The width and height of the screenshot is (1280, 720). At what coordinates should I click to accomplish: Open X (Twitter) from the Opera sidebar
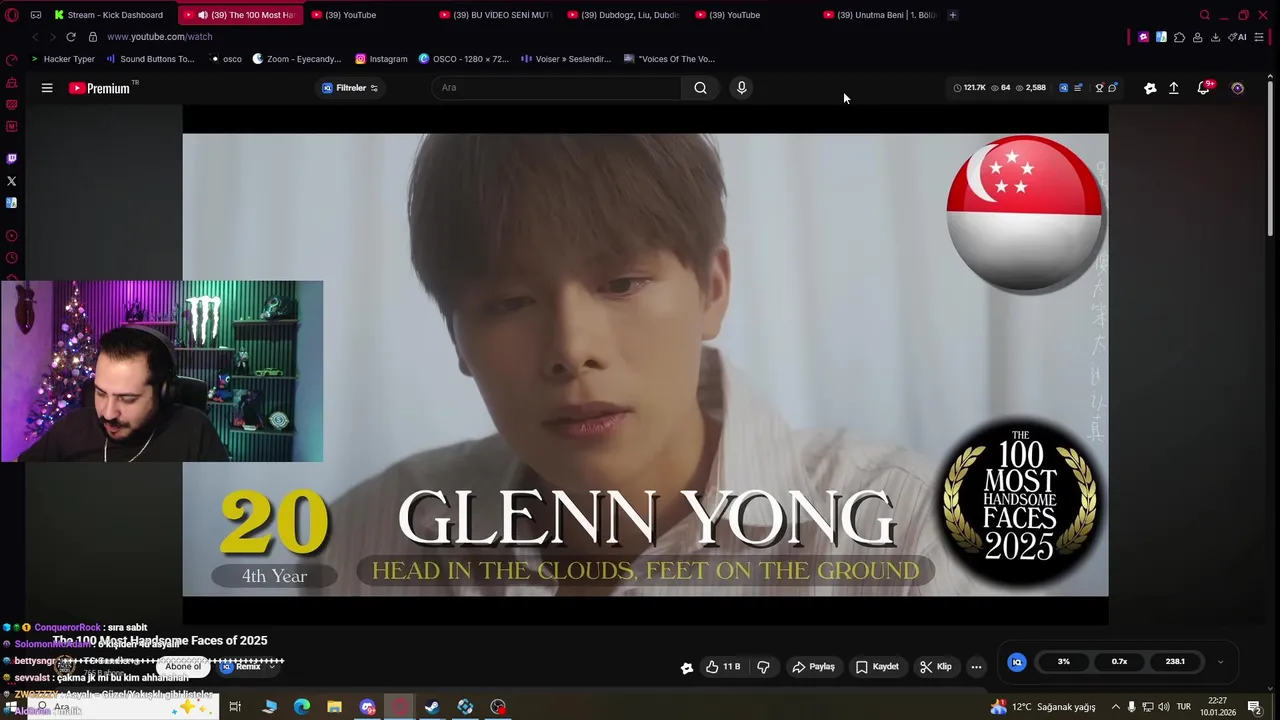click(12, 181)
